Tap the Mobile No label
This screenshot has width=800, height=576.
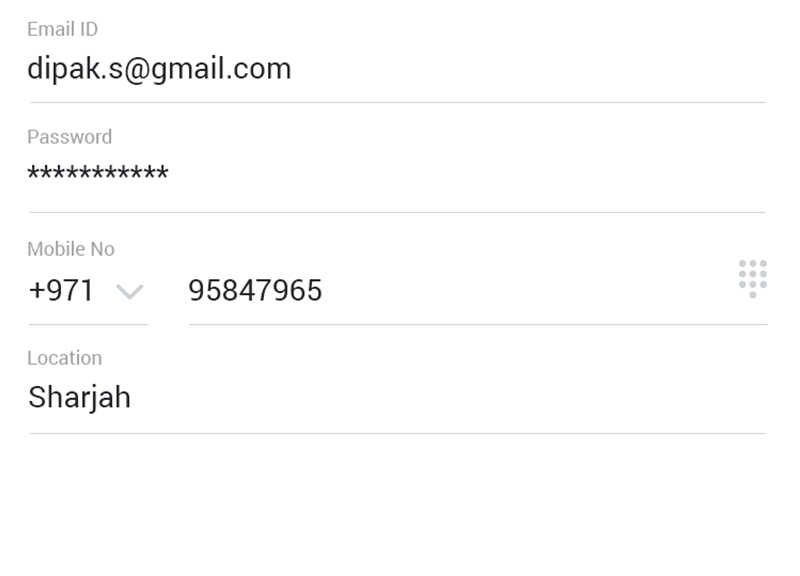click(71, 249)
